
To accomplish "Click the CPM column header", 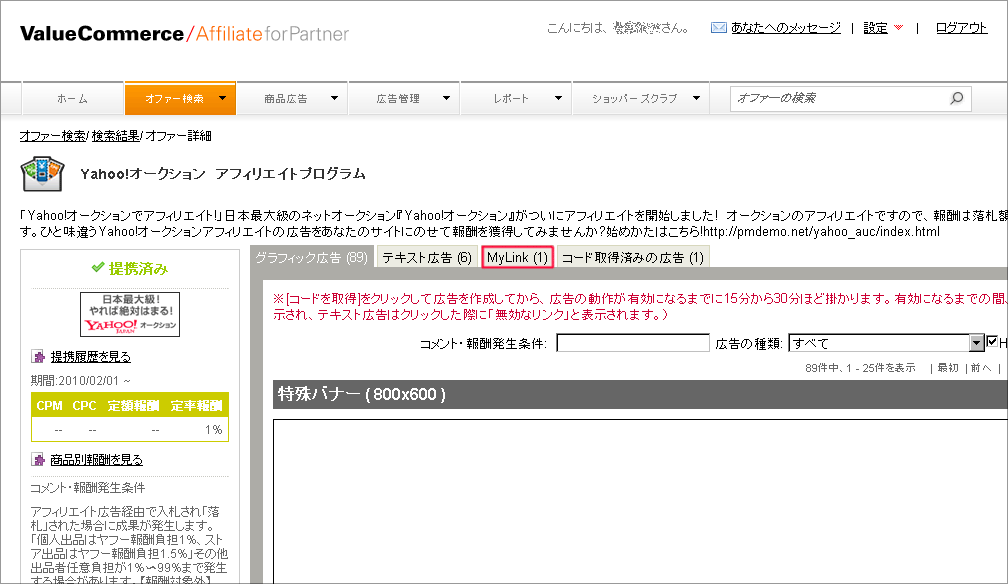I will tap(50, 406).
